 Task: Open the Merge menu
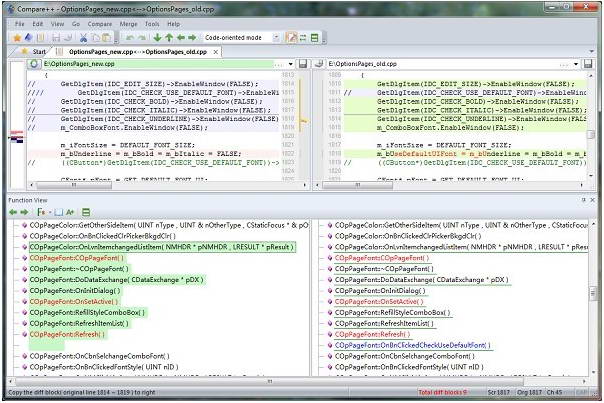coord(129,23)
